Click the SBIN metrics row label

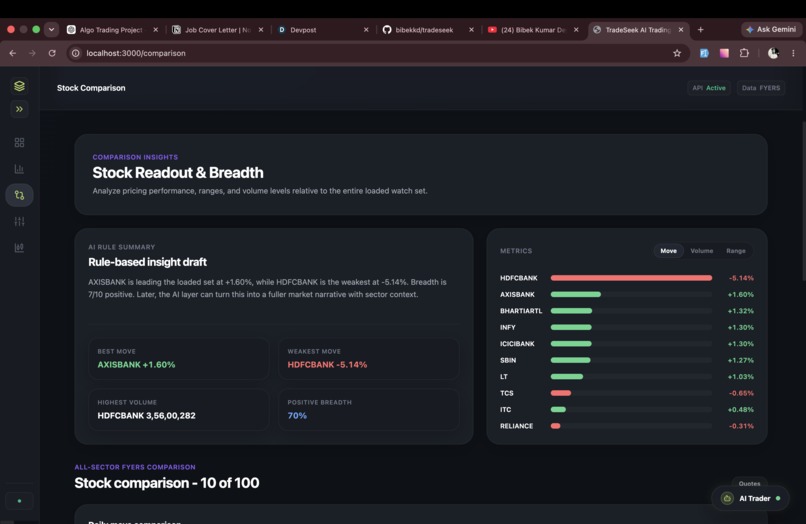click(508, 360)
